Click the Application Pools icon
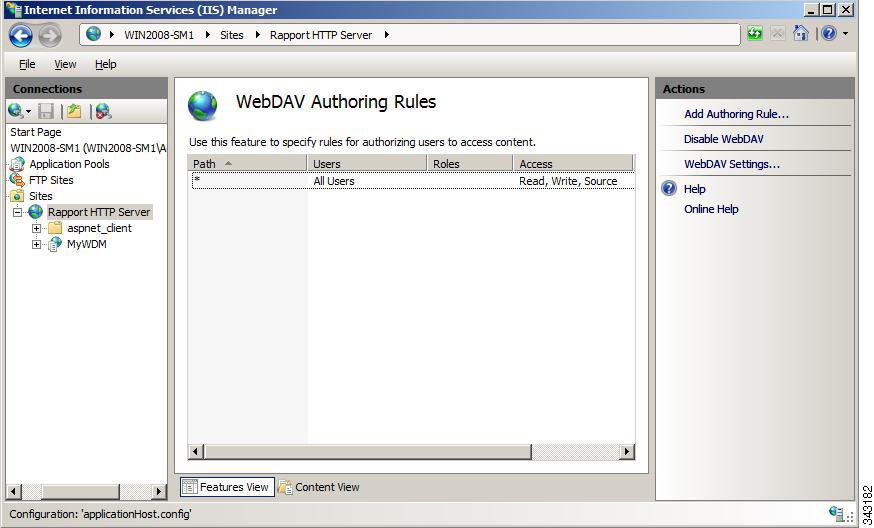The height and width of the screenshot is (528, 874). point(17,164)
